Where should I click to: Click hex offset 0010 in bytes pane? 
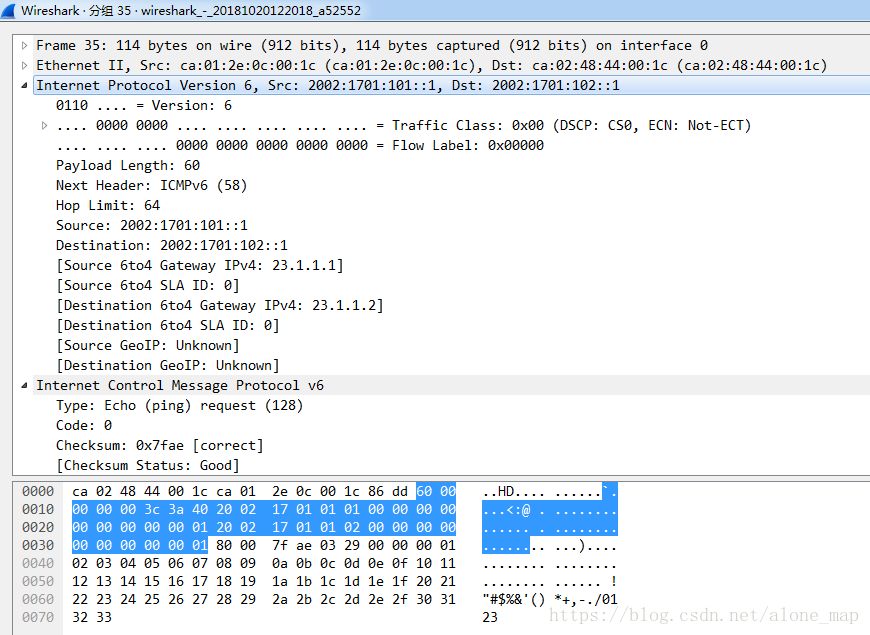(38, 509)
